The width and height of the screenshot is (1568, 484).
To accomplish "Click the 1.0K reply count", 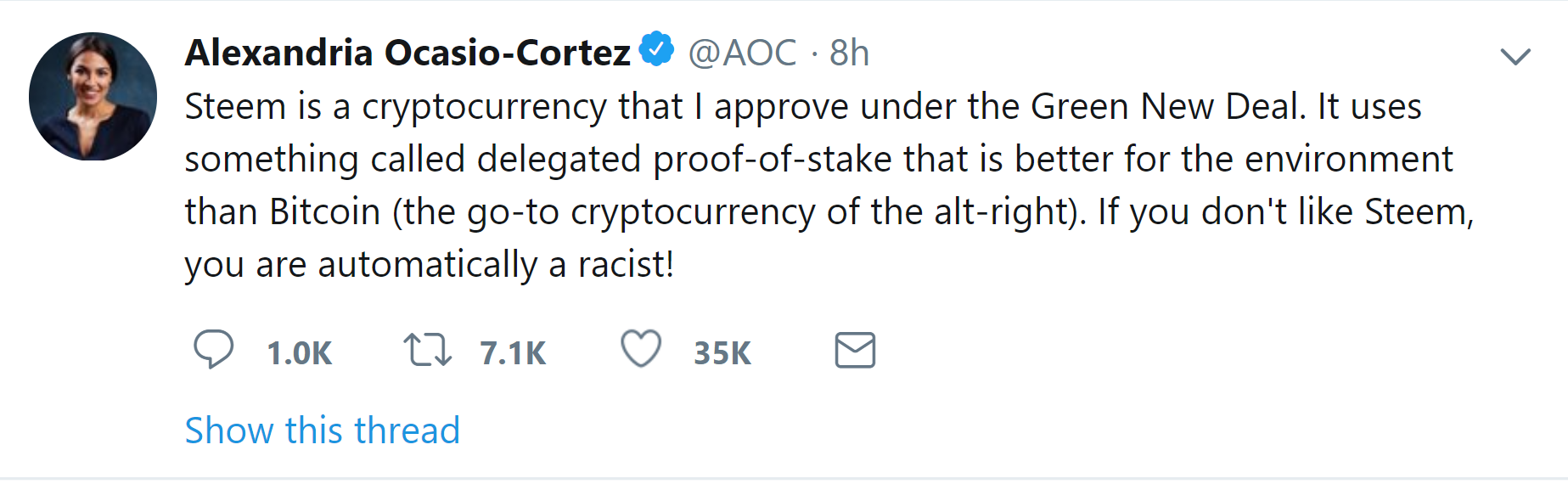I will pos(299,353).
